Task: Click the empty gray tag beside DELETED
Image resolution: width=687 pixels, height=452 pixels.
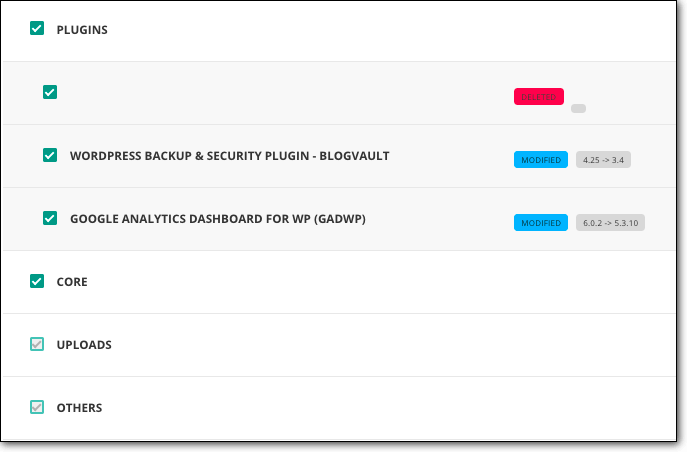Action: point(578,109)
